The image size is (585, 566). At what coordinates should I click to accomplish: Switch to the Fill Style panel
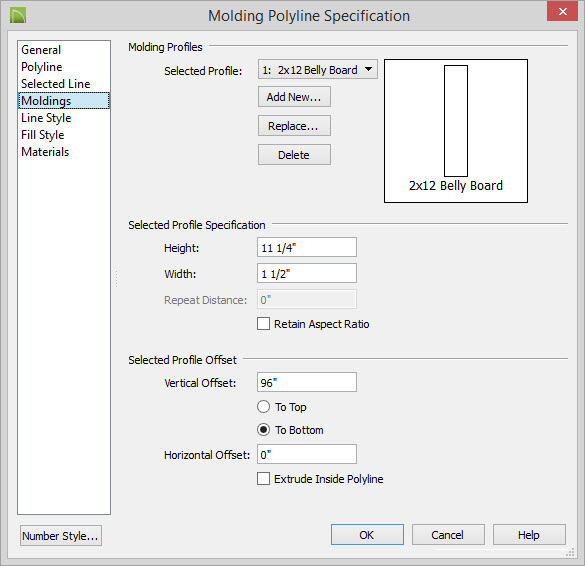pyautogui.click(x=43, y=135)
